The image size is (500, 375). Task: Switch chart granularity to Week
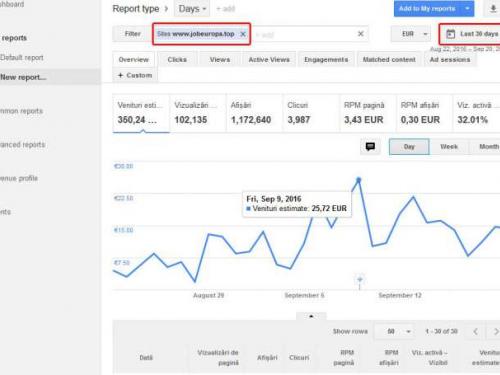tap(449, 147)
